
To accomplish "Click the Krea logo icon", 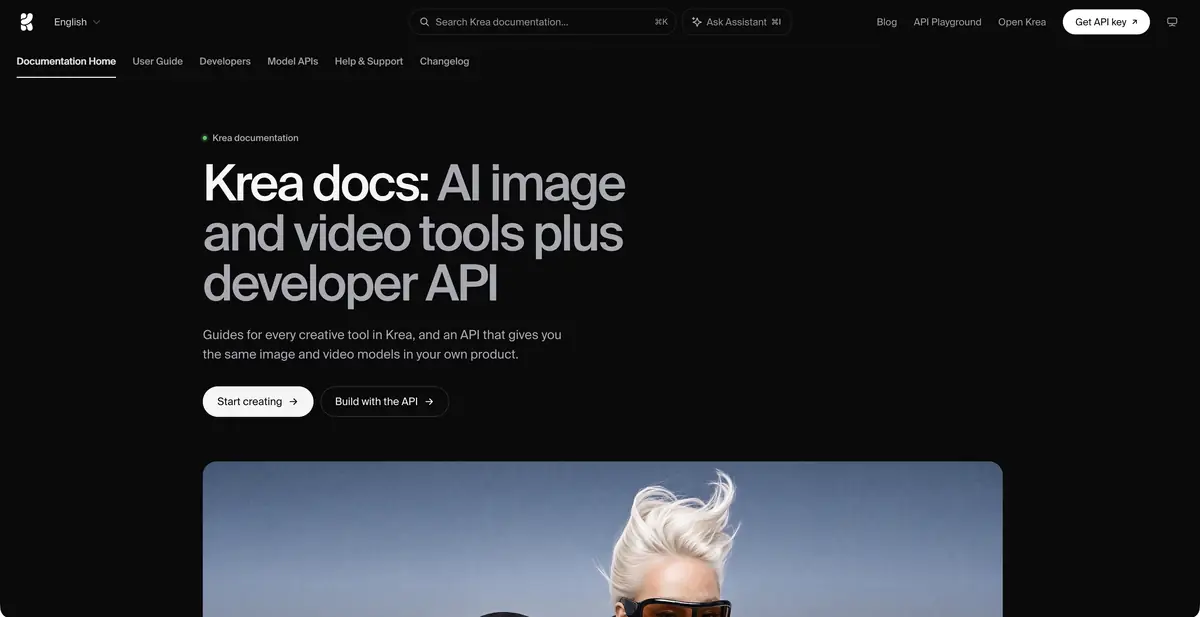I will tap(26, 22).
